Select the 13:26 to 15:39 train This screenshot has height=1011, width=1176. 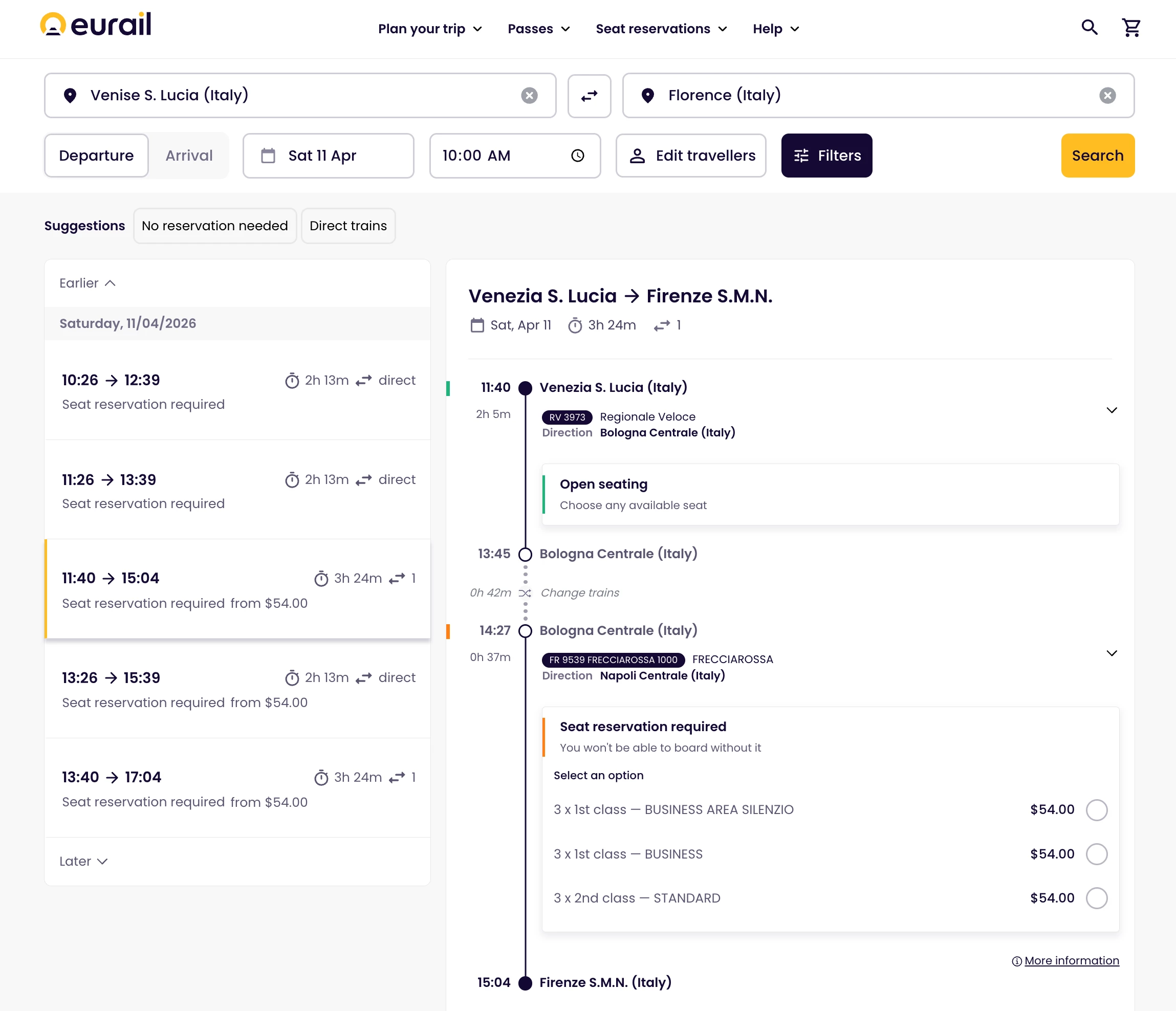237,689
